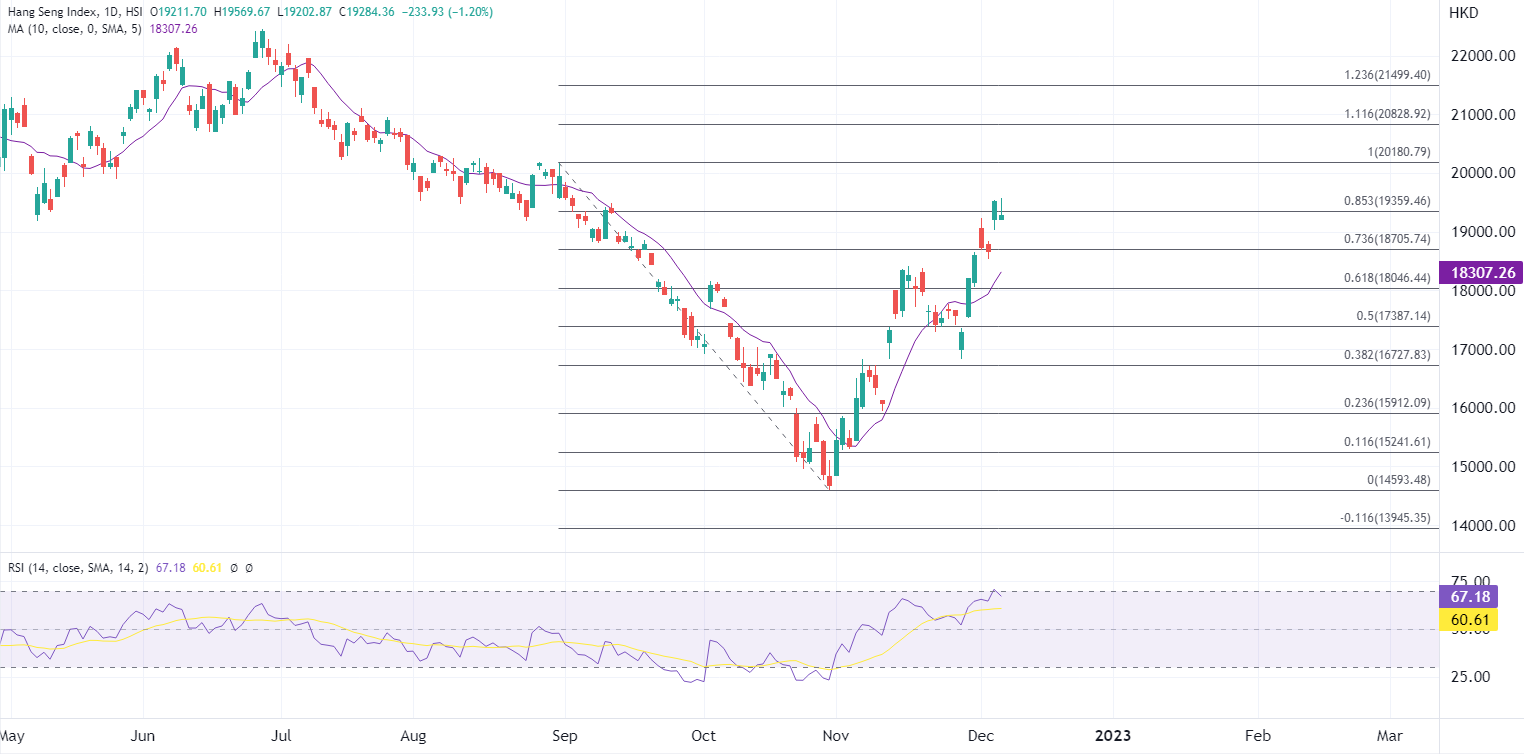Screen dimensions: 1524x754
Task: Select the 0.382(16727.83) Fibonacci level label
Action: pos(1388,355)
